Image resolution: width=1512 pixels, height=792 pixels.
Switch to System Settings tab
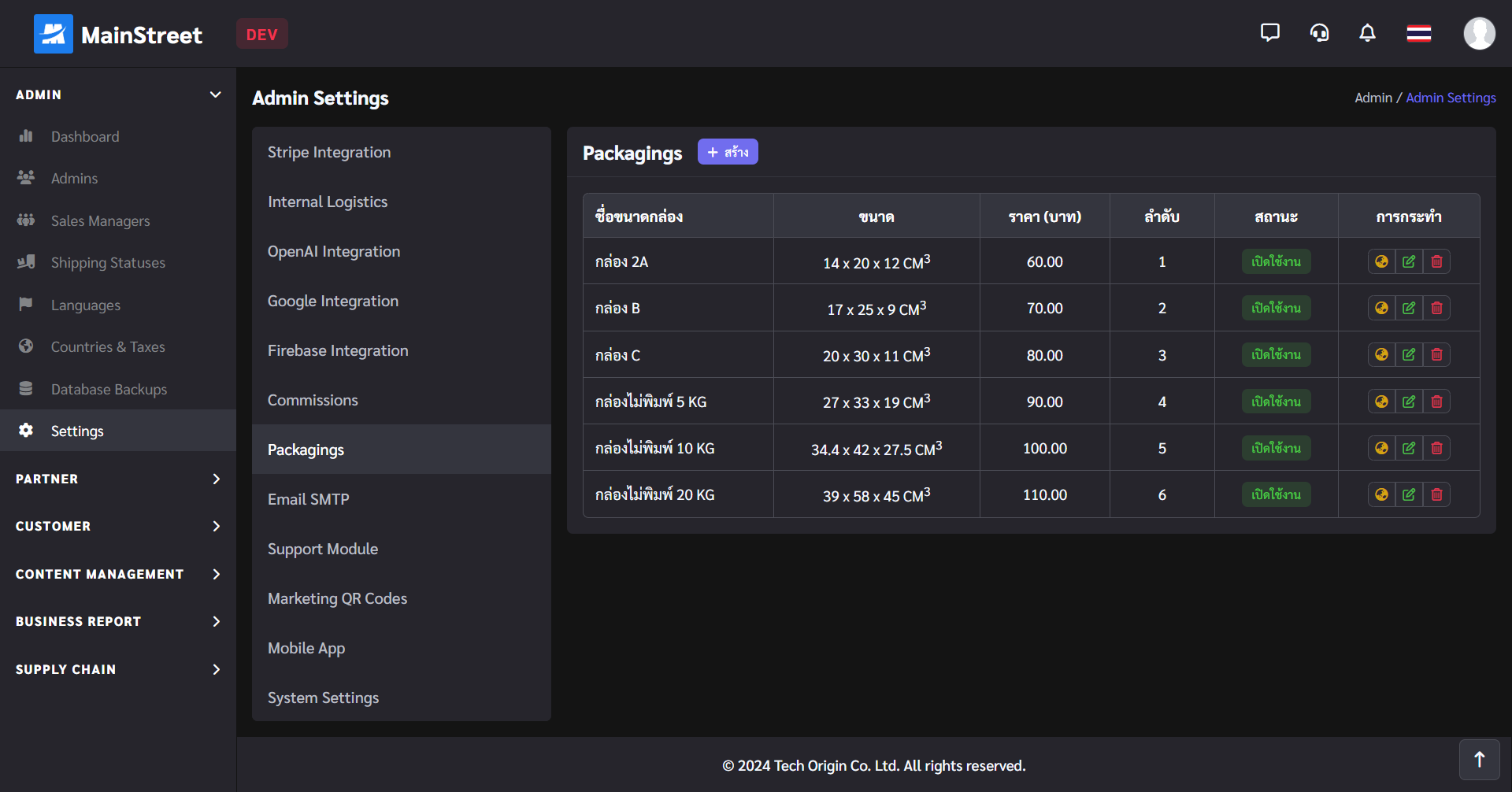point(402,698)
